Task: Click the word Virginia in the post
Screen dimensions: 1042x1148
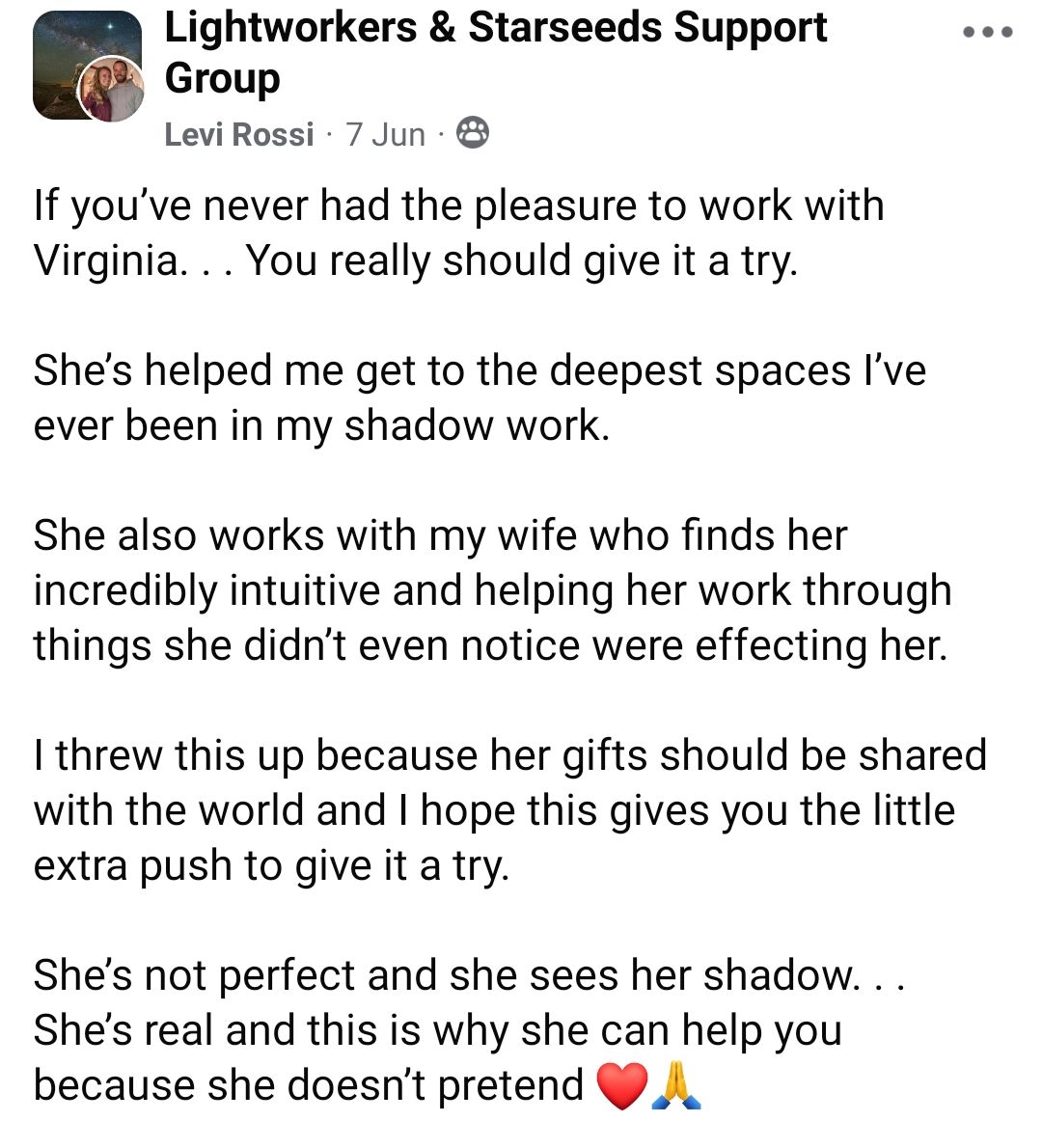Action: click(x=106, y=261)
